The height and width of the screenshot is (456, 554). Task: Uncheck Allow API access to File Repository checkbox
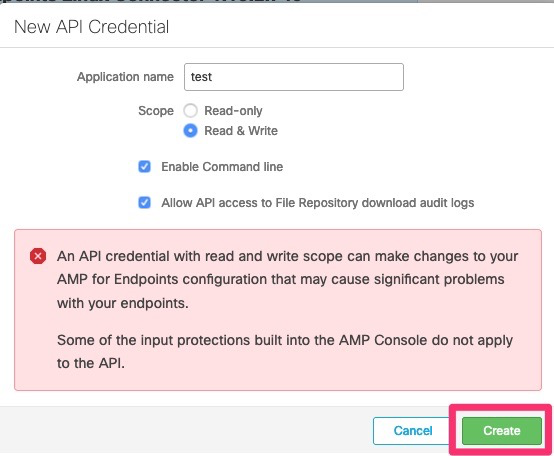click(x=144, y=203)
